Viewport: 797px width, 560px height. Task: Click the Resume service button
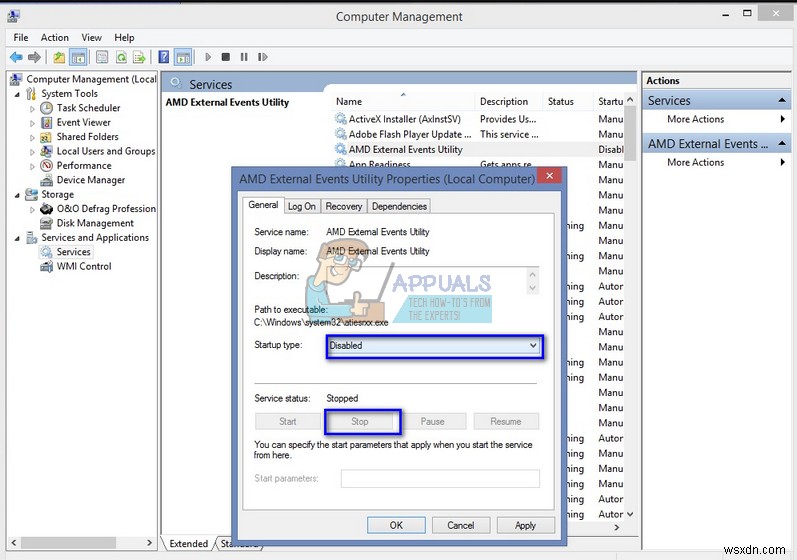[506, 421]
